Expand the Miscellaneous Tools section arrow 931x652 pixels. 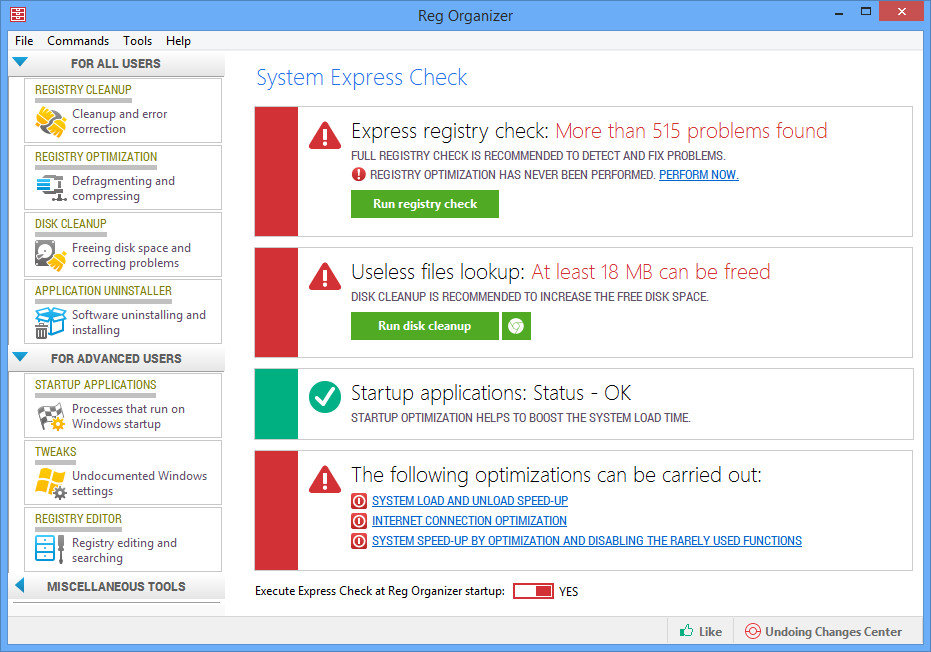[x=20, y=585]
